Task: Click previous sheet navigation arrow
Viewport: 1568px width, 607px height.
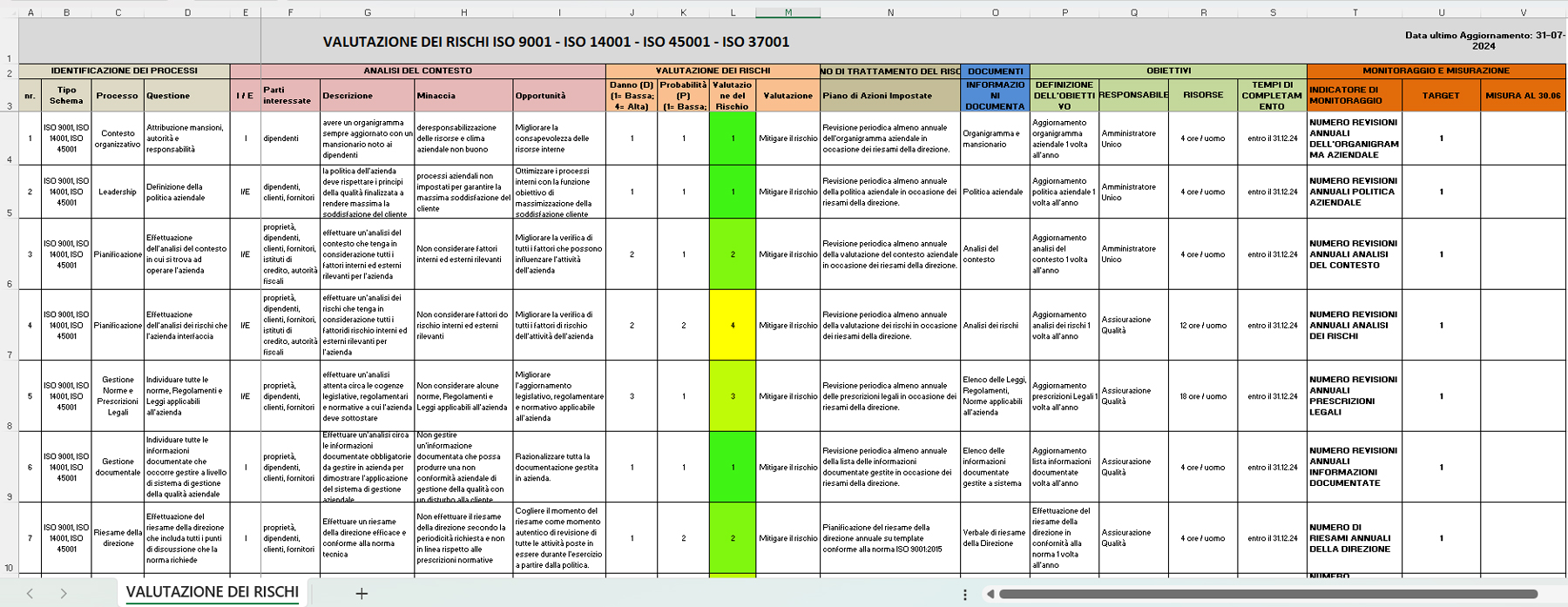Action: click(x=30, y=594)
